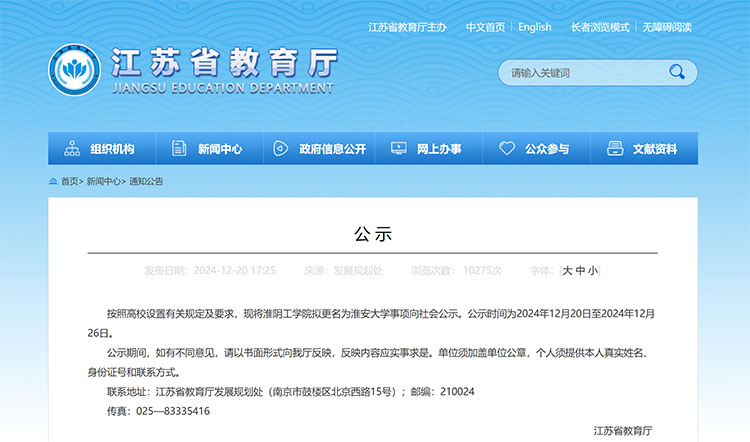Switch the site to English
The width and height of the screenshot is (750, 442).
click(535, 27)
